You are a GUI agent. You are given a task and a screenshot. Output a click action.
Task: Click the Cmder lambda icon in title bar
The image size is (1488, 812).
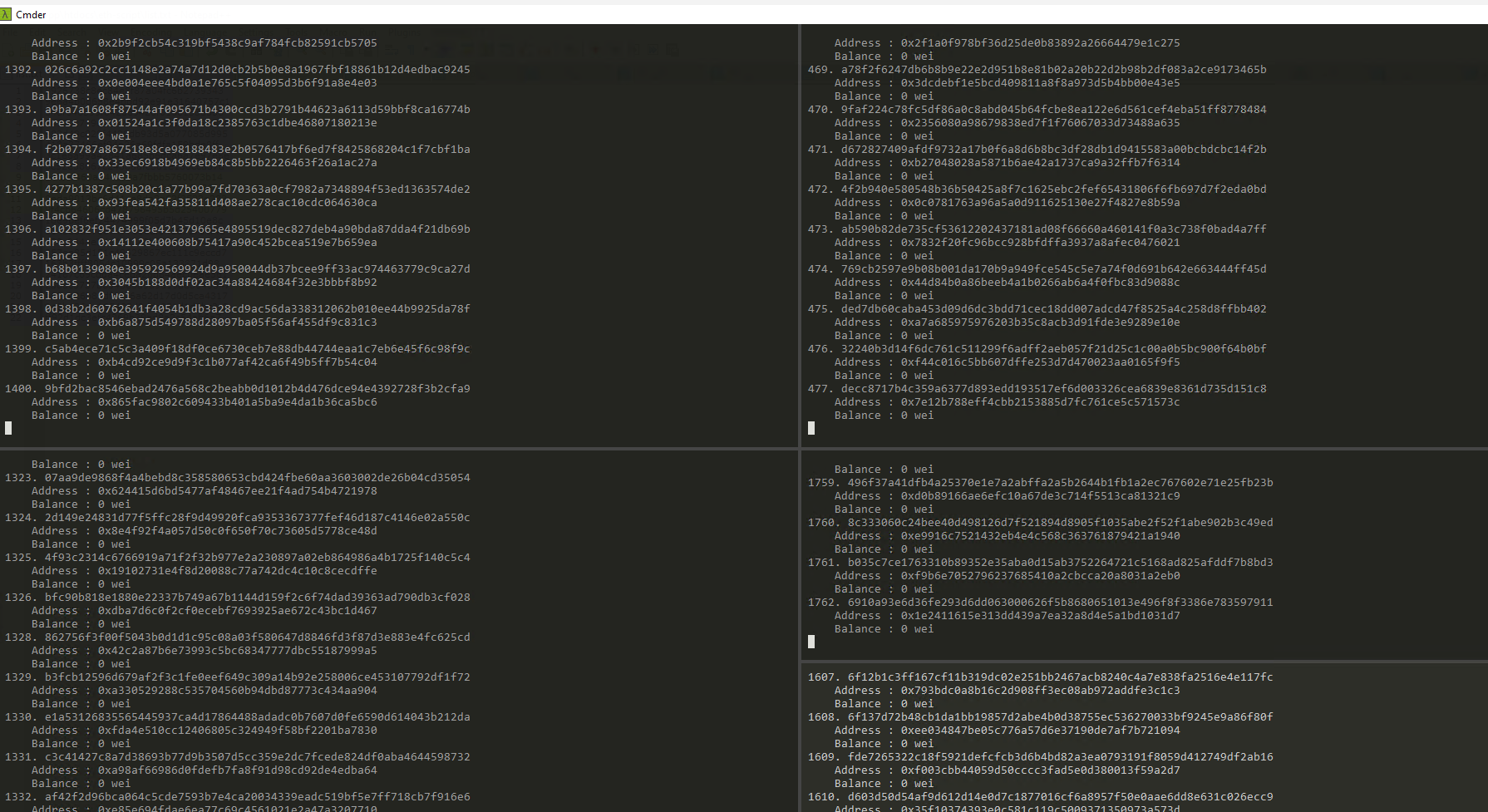[x=6, y=14]
